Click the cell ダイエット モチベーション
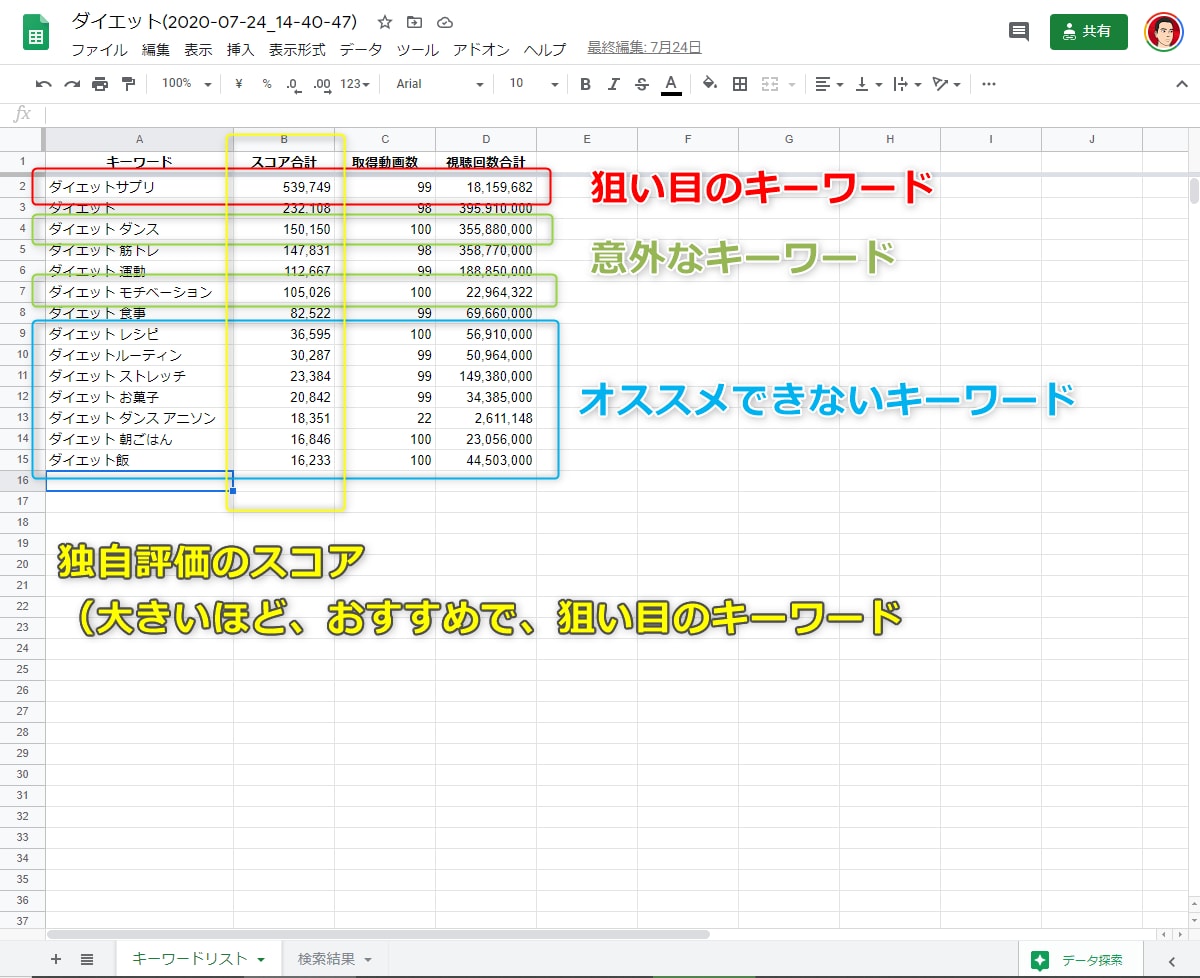The image size is (1200, 978). click(x=140, y=292)
